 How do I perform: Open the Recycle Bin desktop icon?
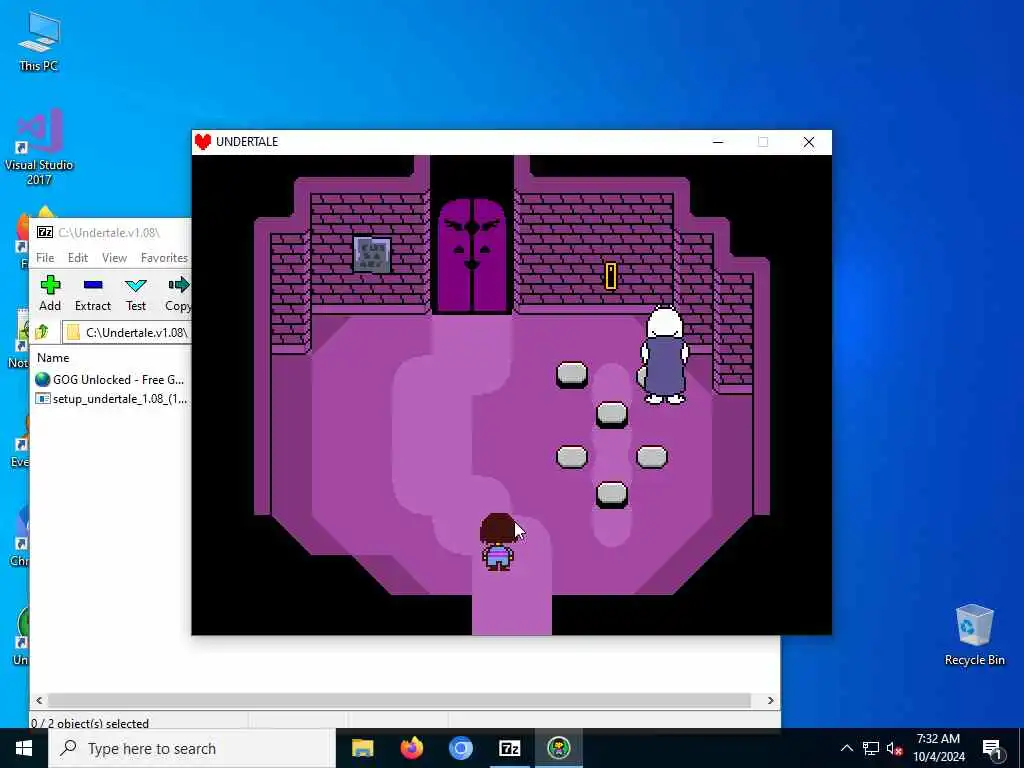pos(974,635)
